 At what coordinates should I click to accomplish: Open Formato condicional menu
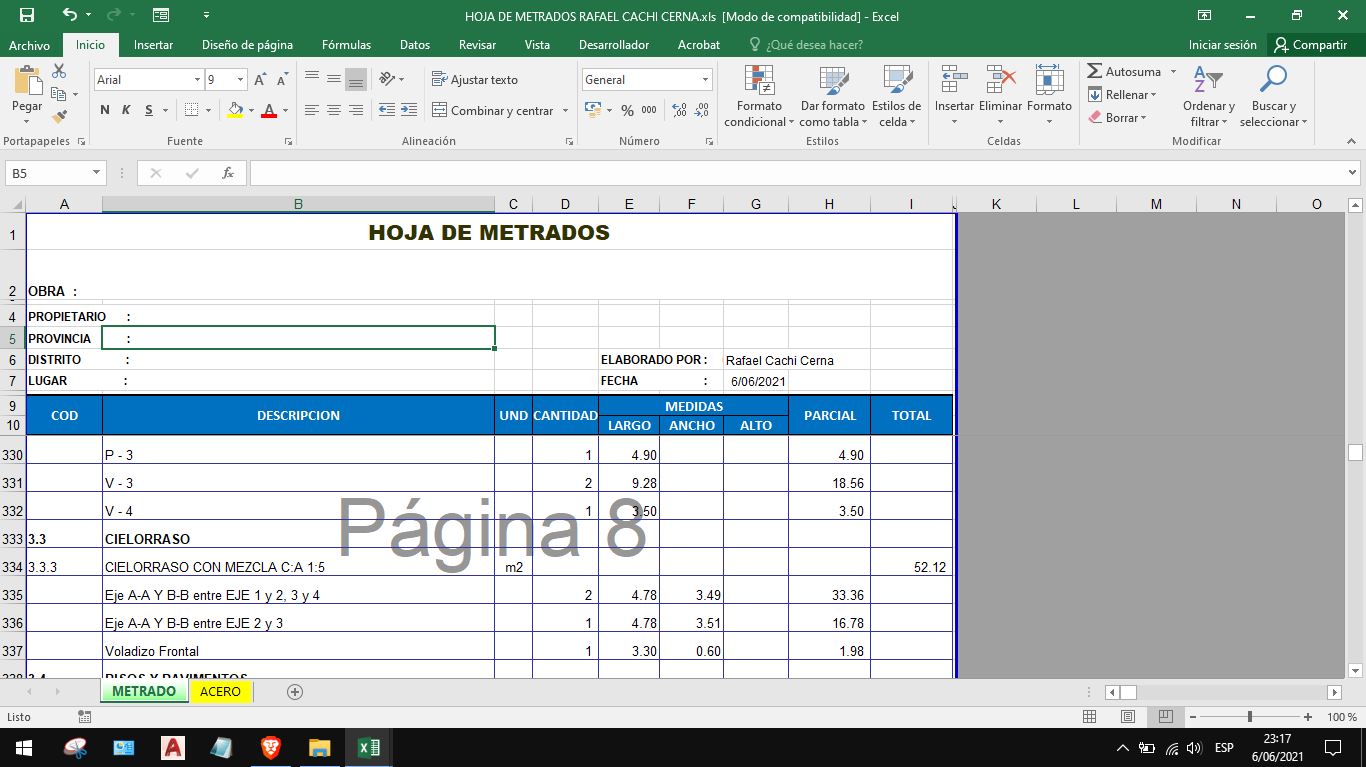pos(759,97)
